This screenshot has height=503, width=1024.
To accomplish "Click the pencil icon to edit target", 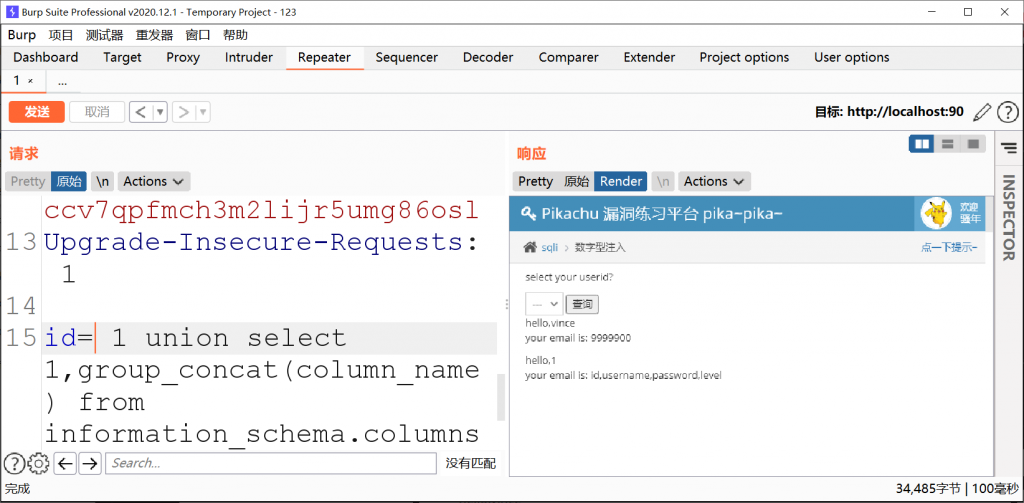I will click(983, 112).
